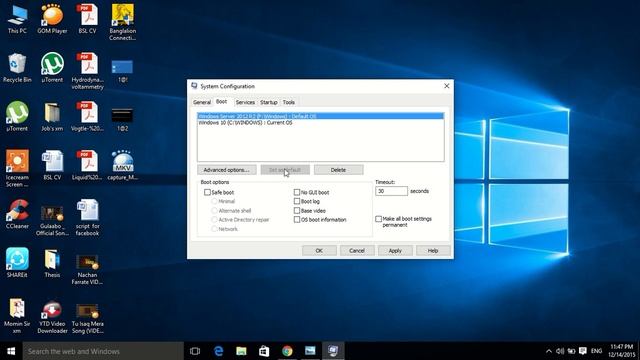Select Windows Server 2012 R2 boot entry

(x=320, y=116)
